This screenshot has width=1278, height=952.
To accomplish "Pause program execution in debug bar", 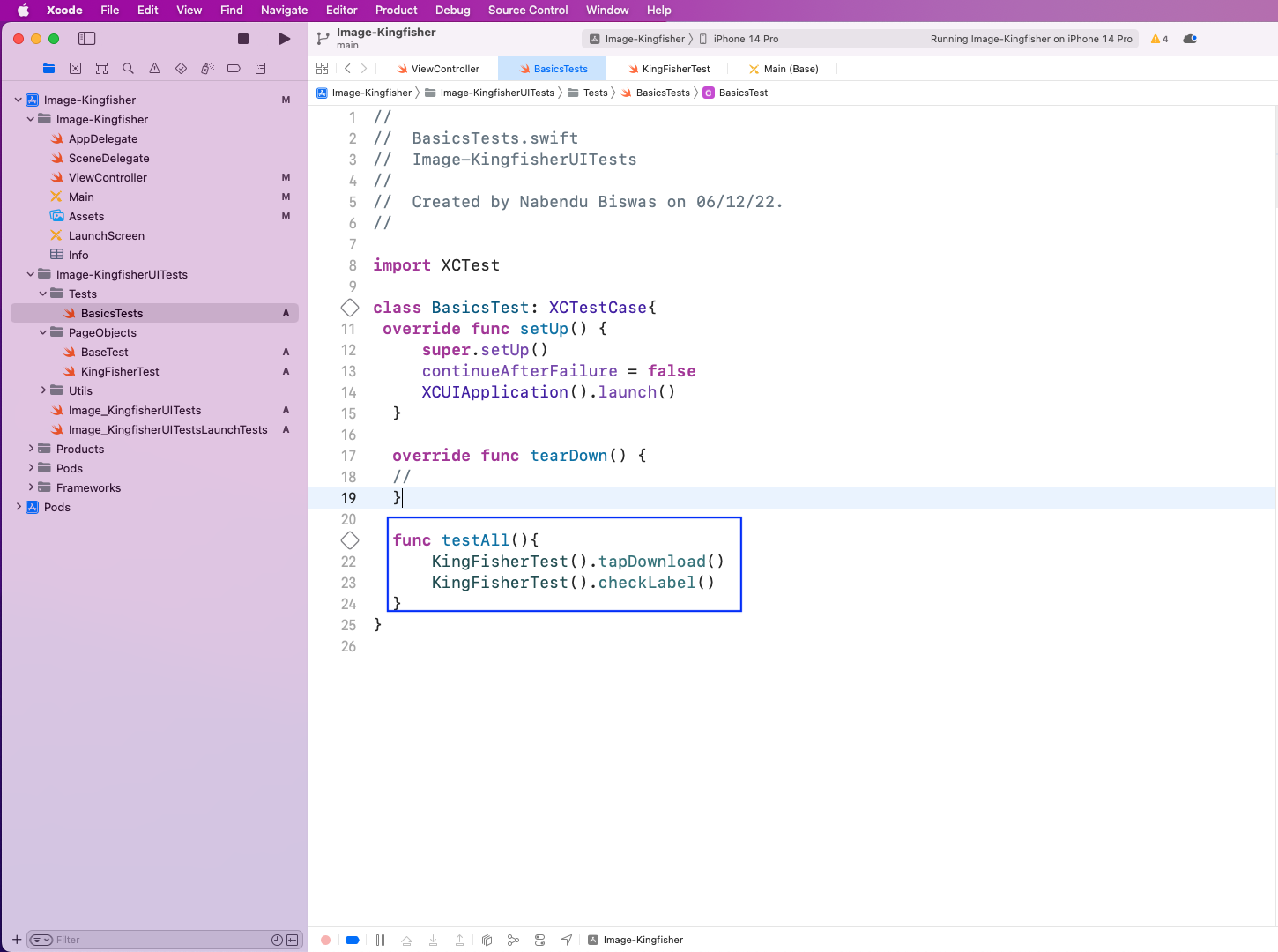I will pyautogui.click(x=380, y=940).
